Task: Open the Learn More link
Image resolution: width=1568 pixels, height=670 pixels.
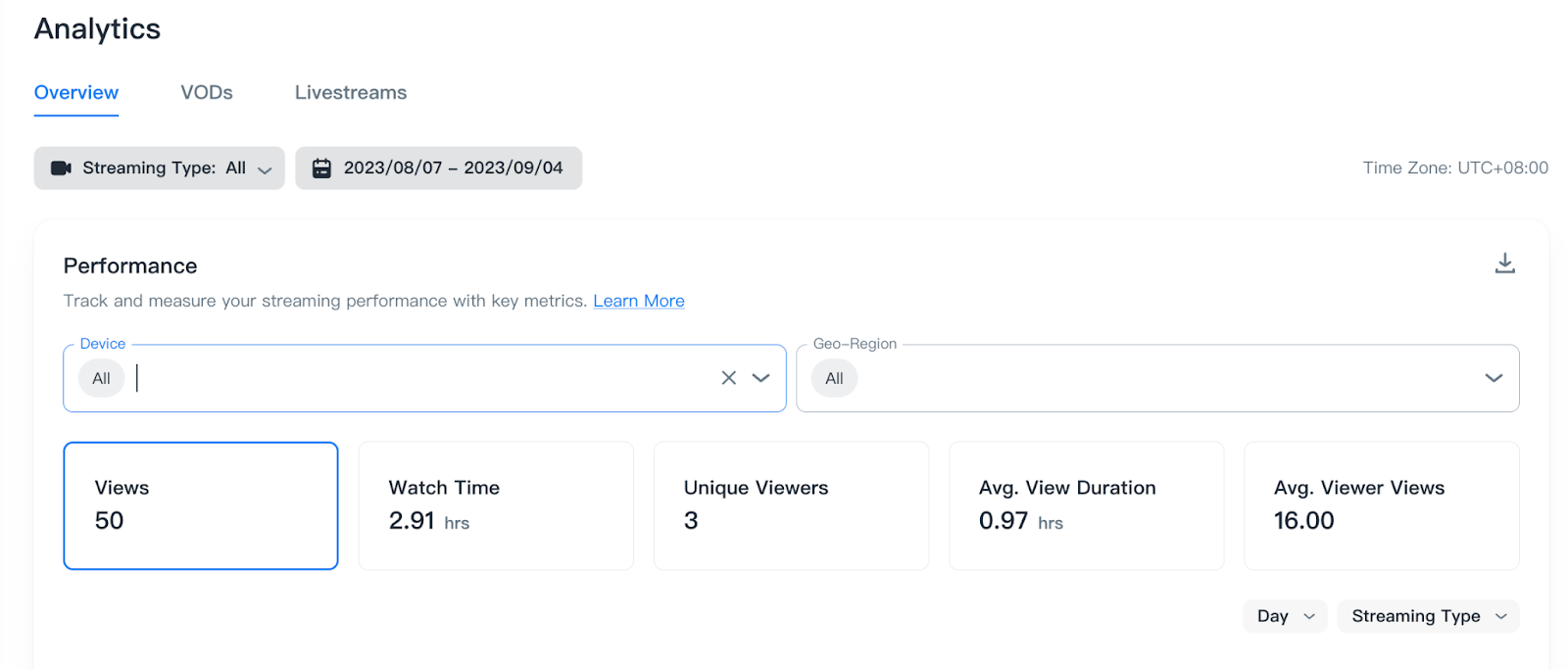Action: coord(638,301)
